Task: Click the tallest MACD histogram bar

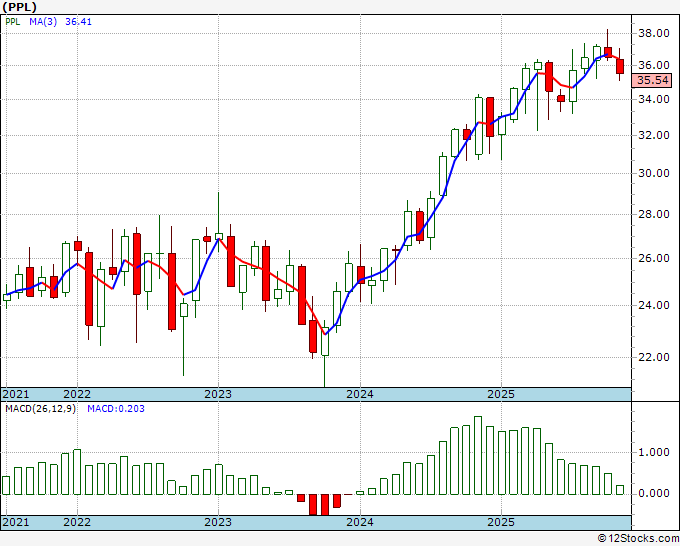Action: pos(478,455)
